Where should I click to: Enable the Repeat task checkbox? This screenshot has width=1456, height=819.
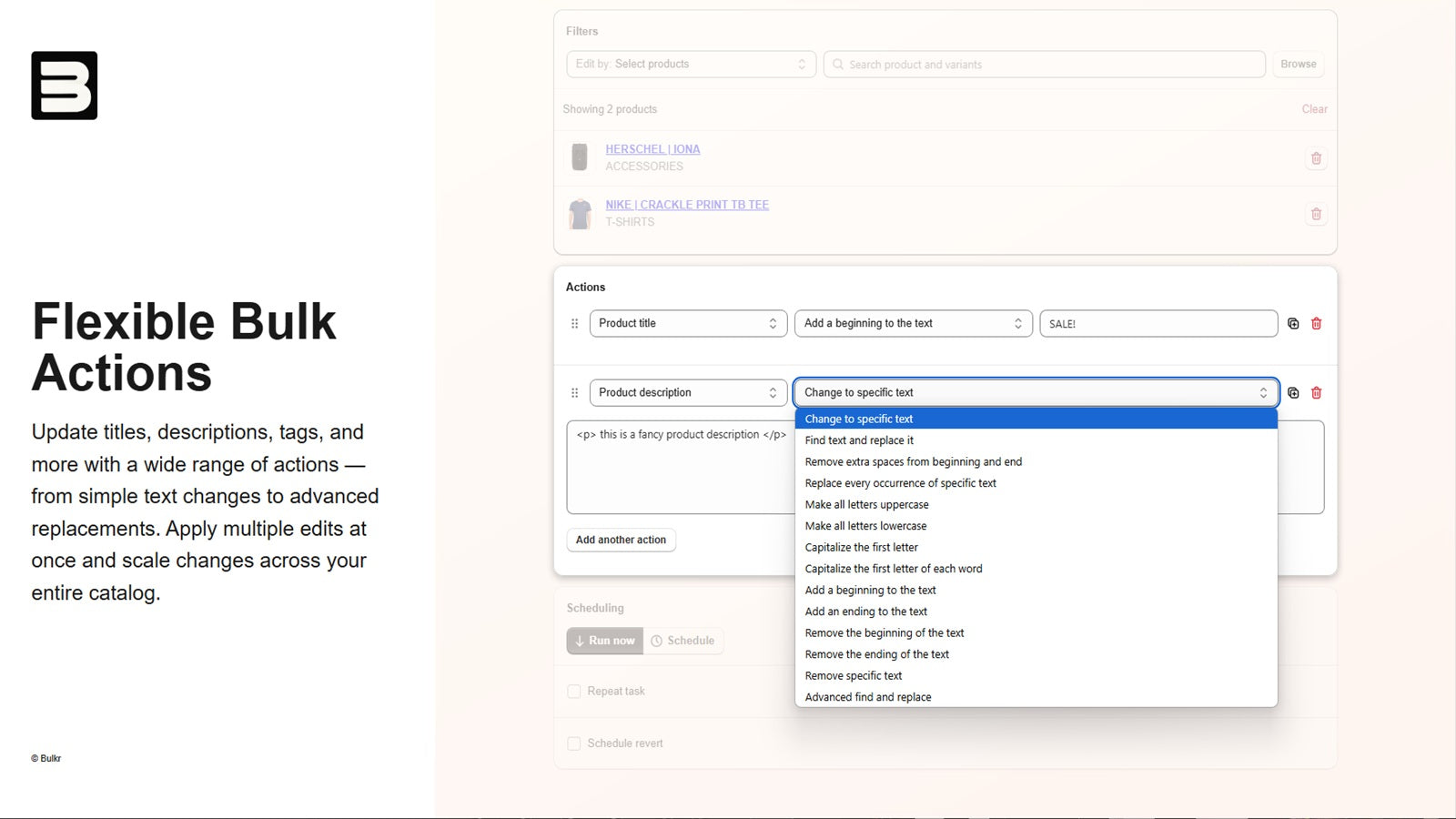tap(574, 692)
